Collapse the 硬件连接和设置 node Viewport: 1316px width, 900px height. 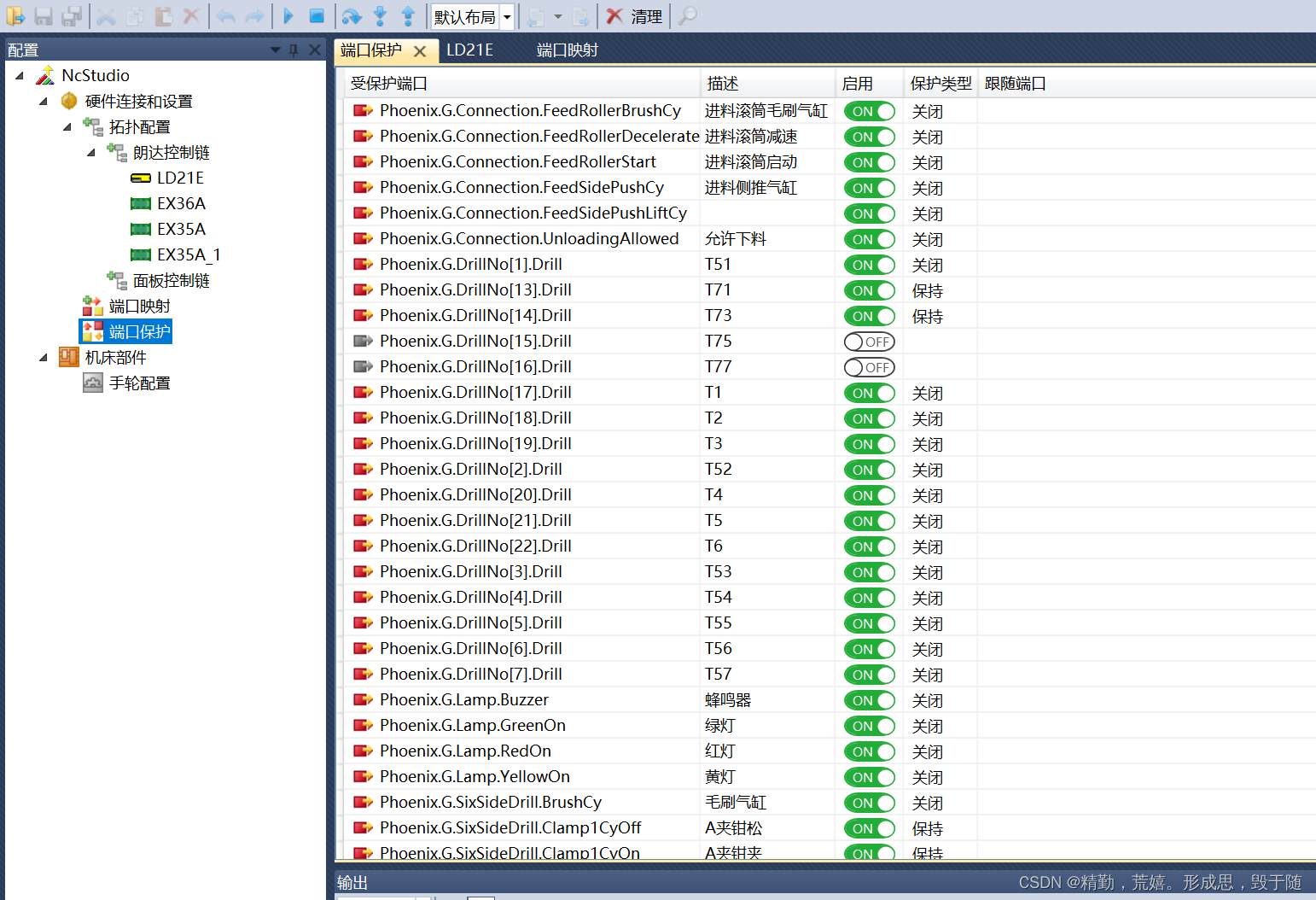coord(44,101)
